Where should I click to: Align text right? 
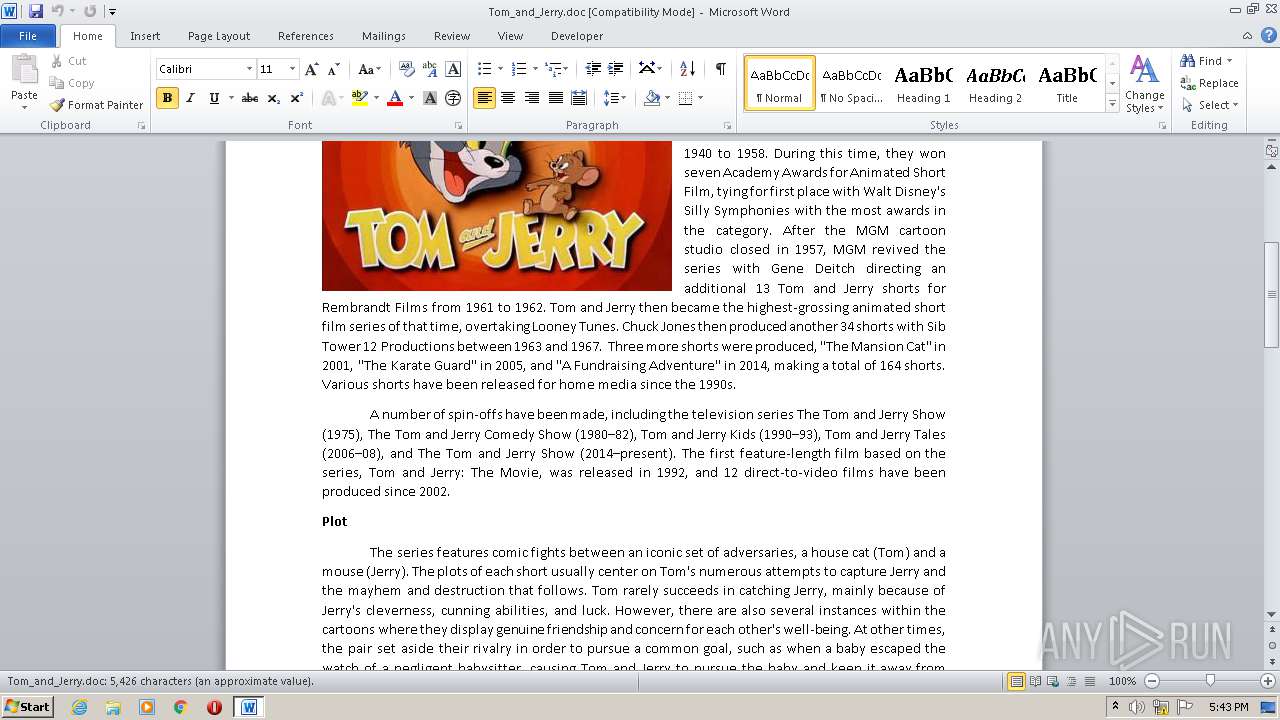[531, 98]
